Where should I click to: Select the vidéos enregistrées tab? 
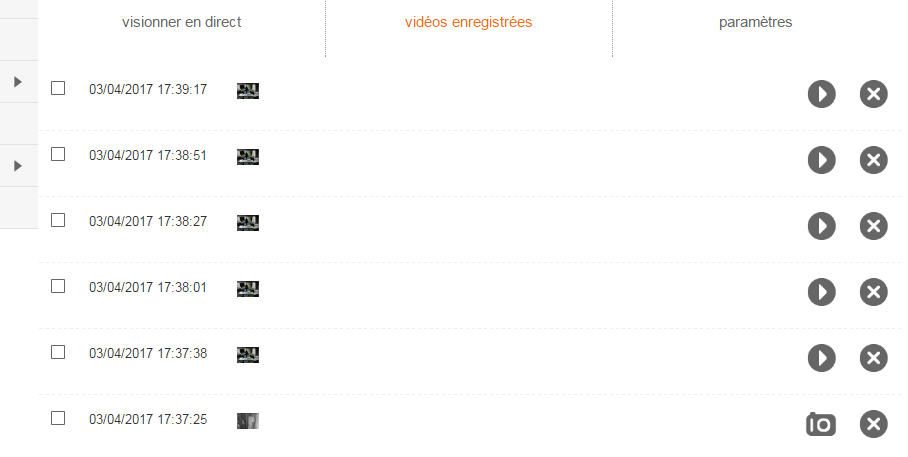coord(468,22)
